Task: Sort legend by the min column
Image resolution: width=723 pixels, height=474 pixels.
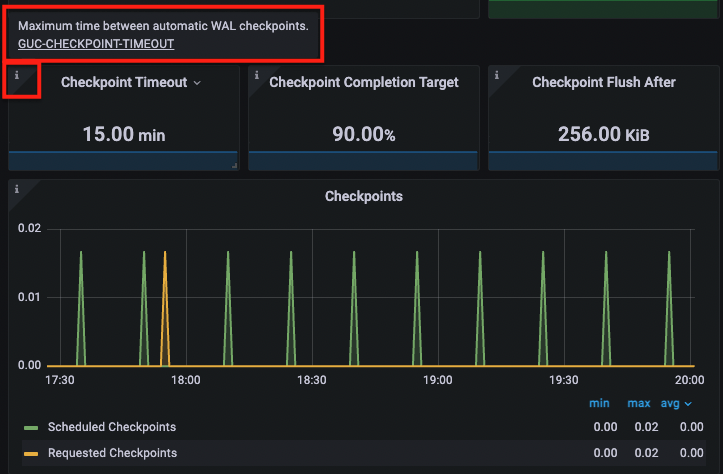Action: point(599,403)
